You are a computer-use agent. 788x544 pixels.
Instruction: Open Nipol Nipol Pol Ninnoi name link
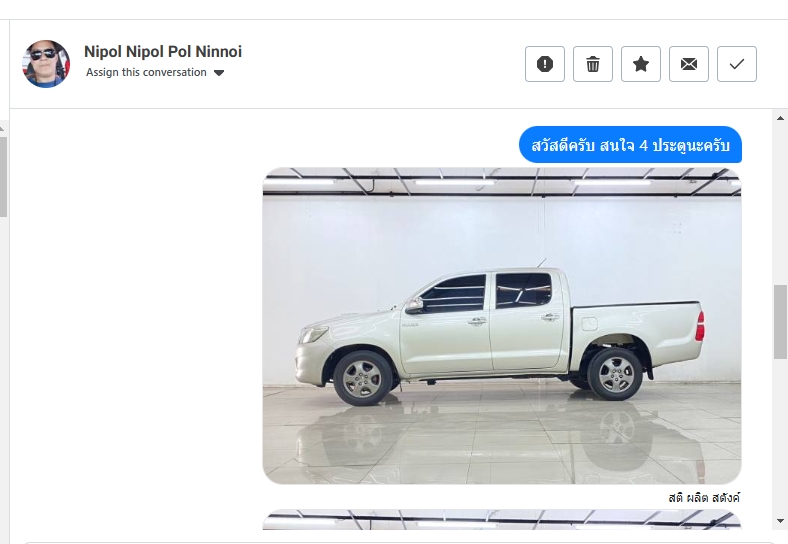point(163,51)
